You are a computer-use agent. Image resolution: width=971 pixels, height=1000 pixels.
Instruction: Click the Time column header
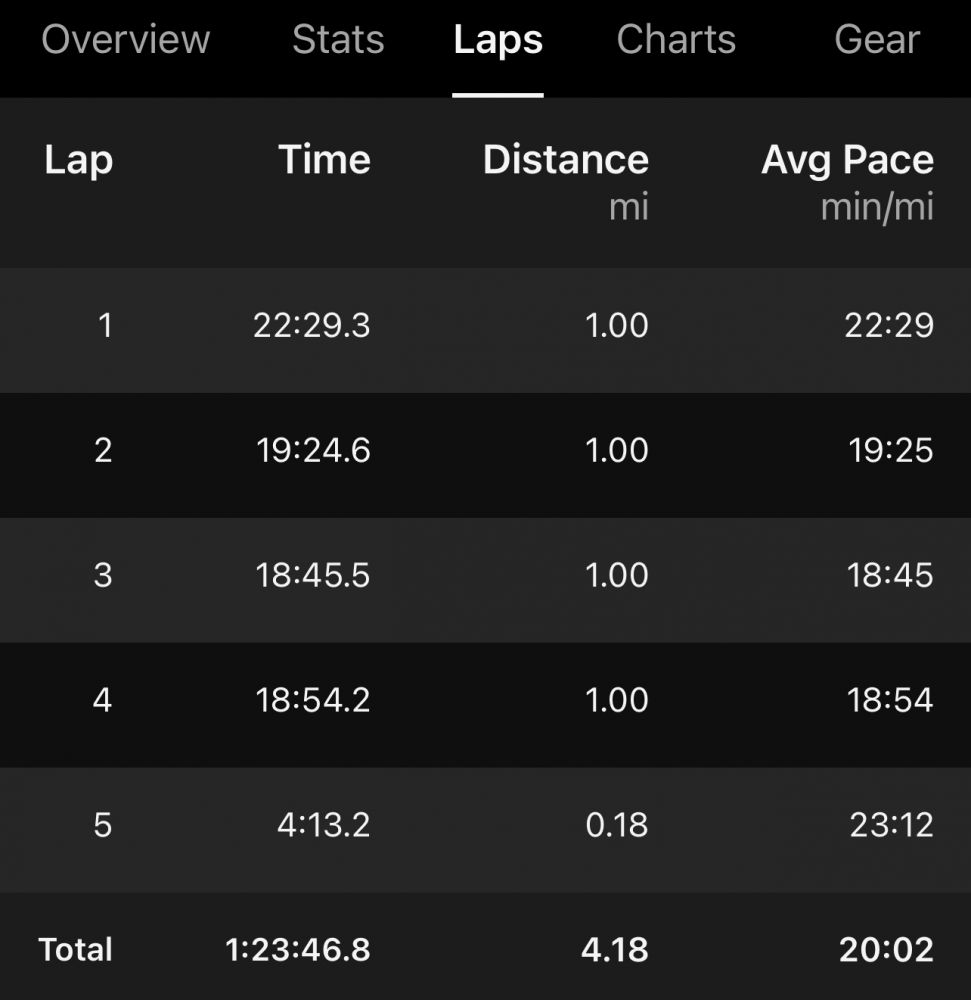324,160
